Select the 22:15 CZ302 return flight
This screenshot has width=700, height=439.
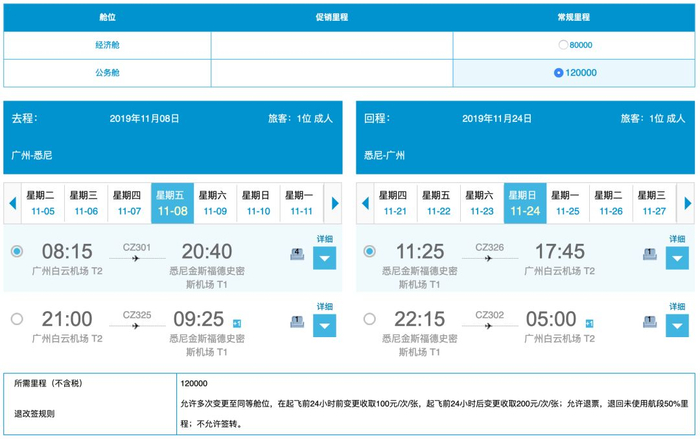click(x=369, y=319)
